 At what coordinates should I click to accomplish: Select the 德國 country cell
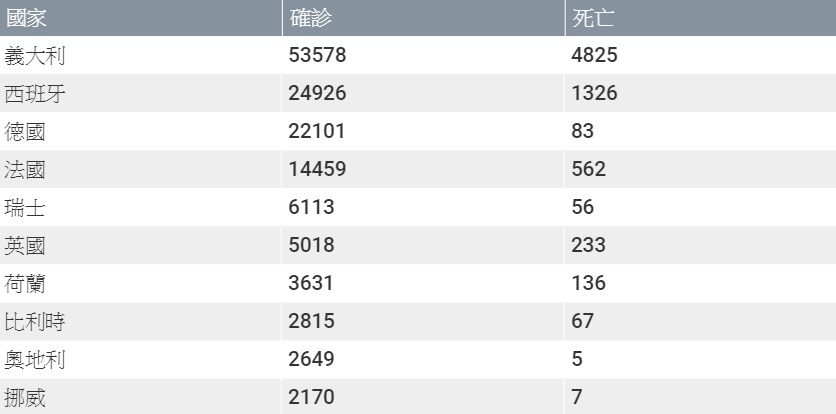pos(141,131)
